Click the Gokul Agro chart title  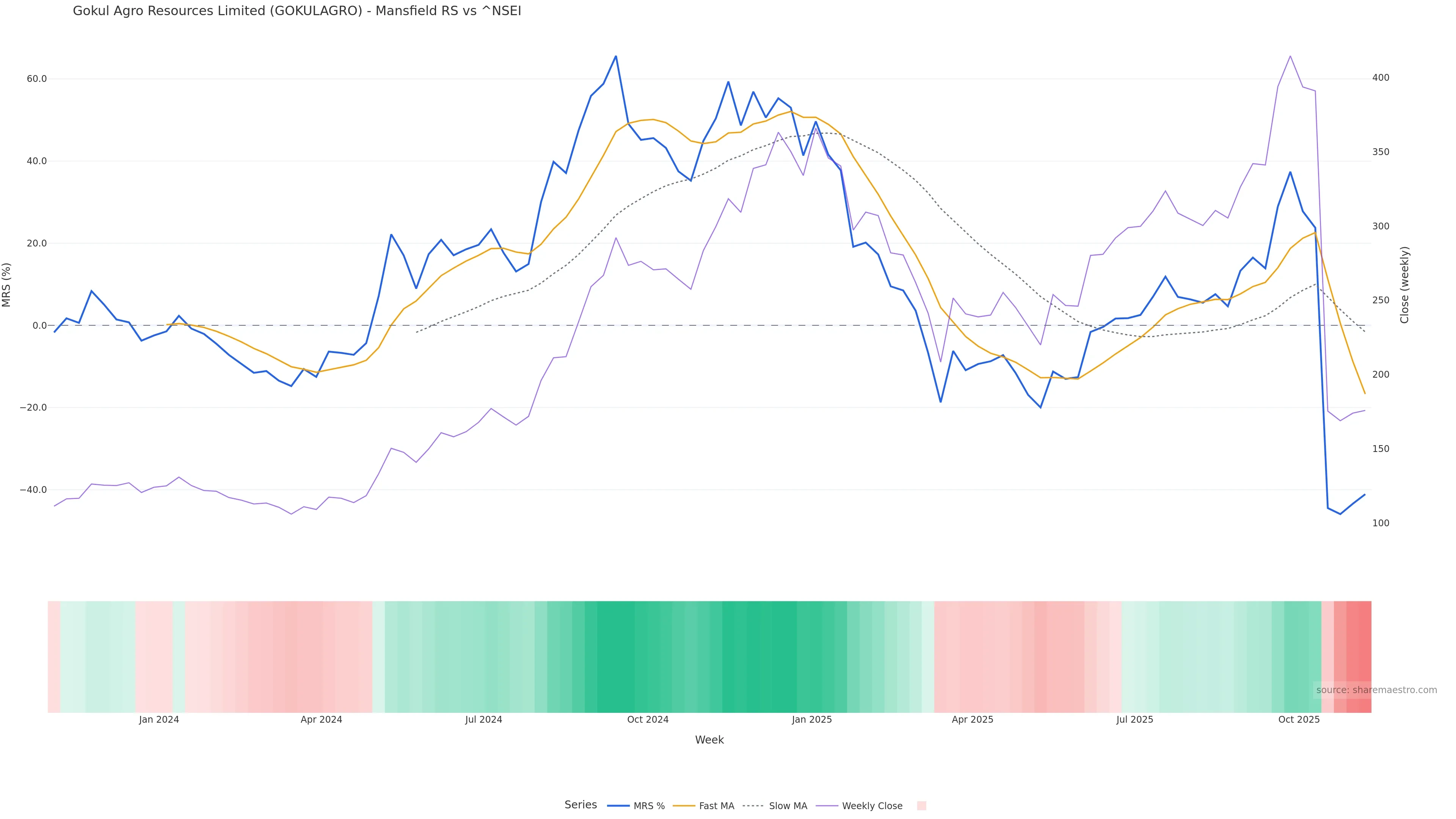coord(297,11)
